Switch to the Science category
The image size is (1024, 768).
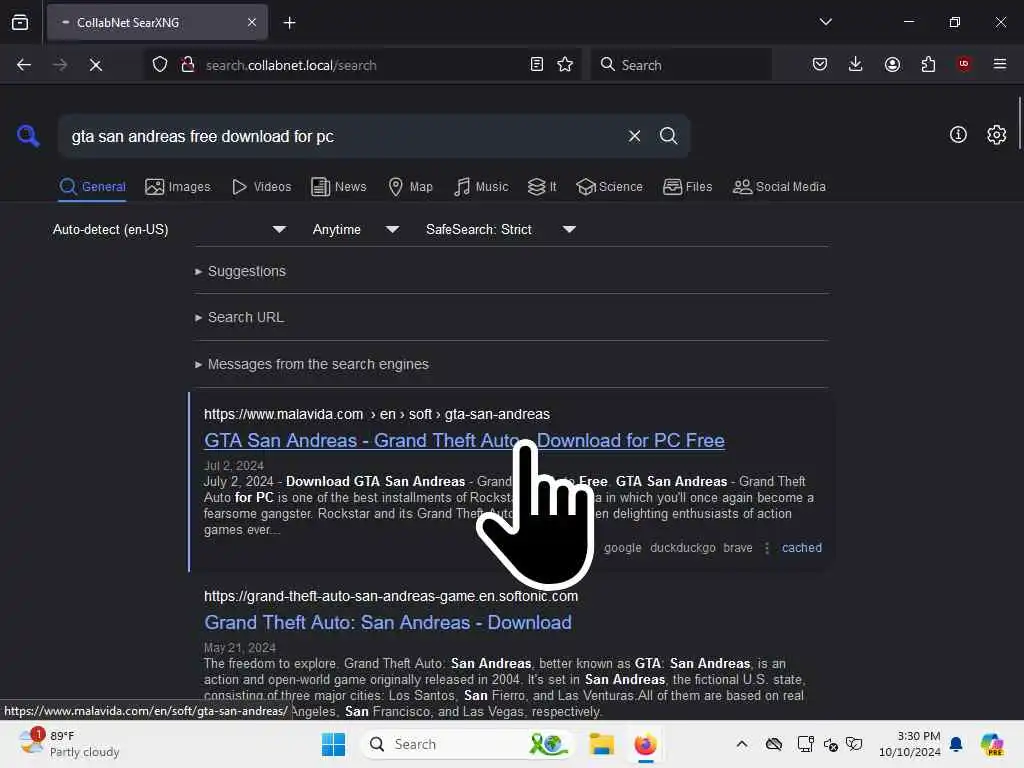pyautogui.click(x=609, y=187)
